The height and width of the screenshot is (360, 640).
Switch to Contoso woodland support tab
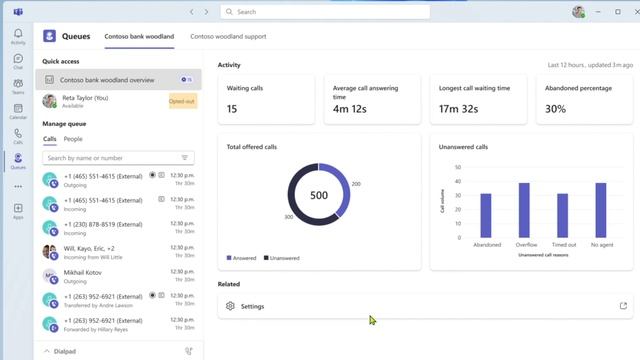228,36
